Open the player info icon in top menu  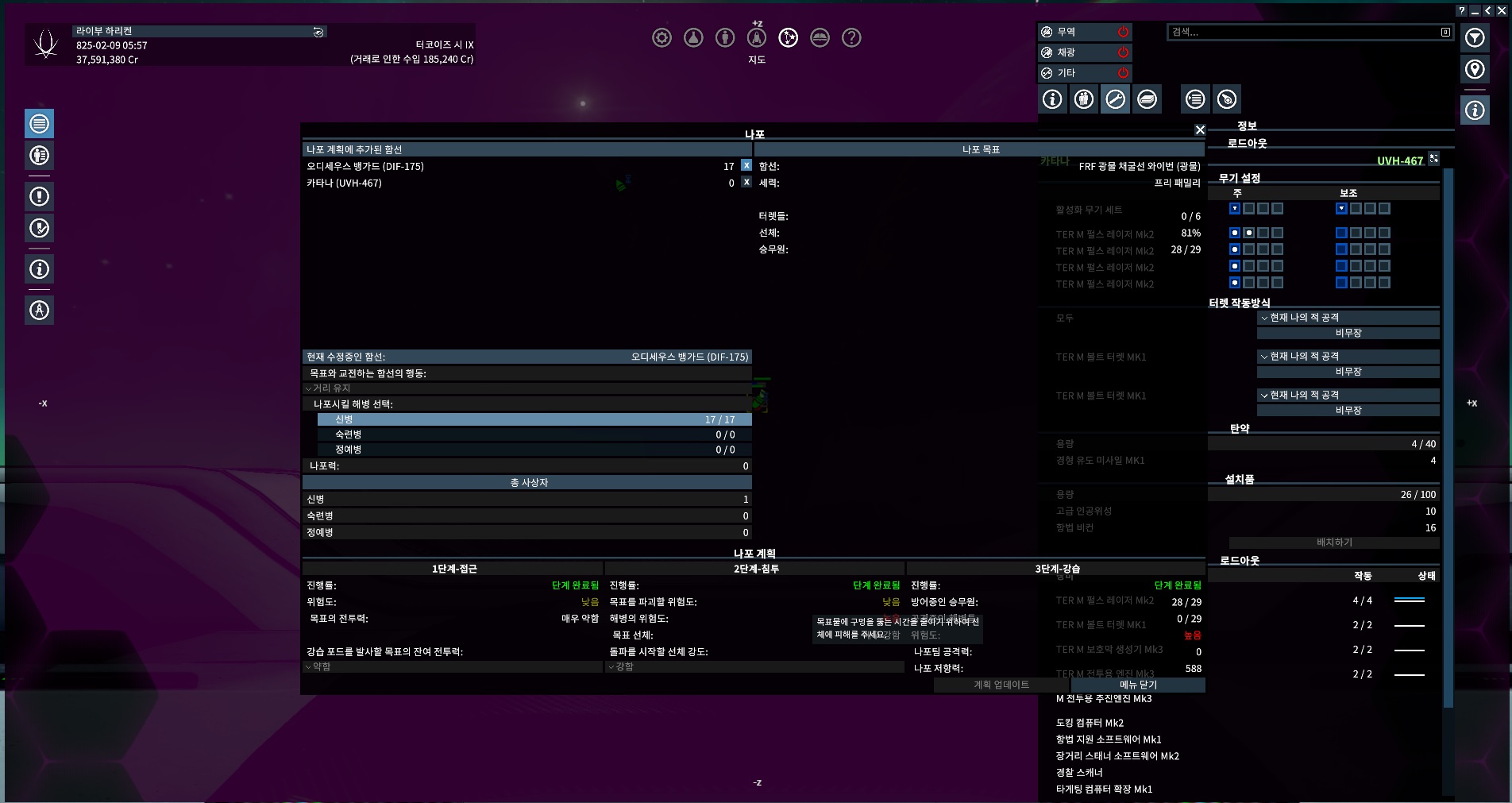coord(725,37)
